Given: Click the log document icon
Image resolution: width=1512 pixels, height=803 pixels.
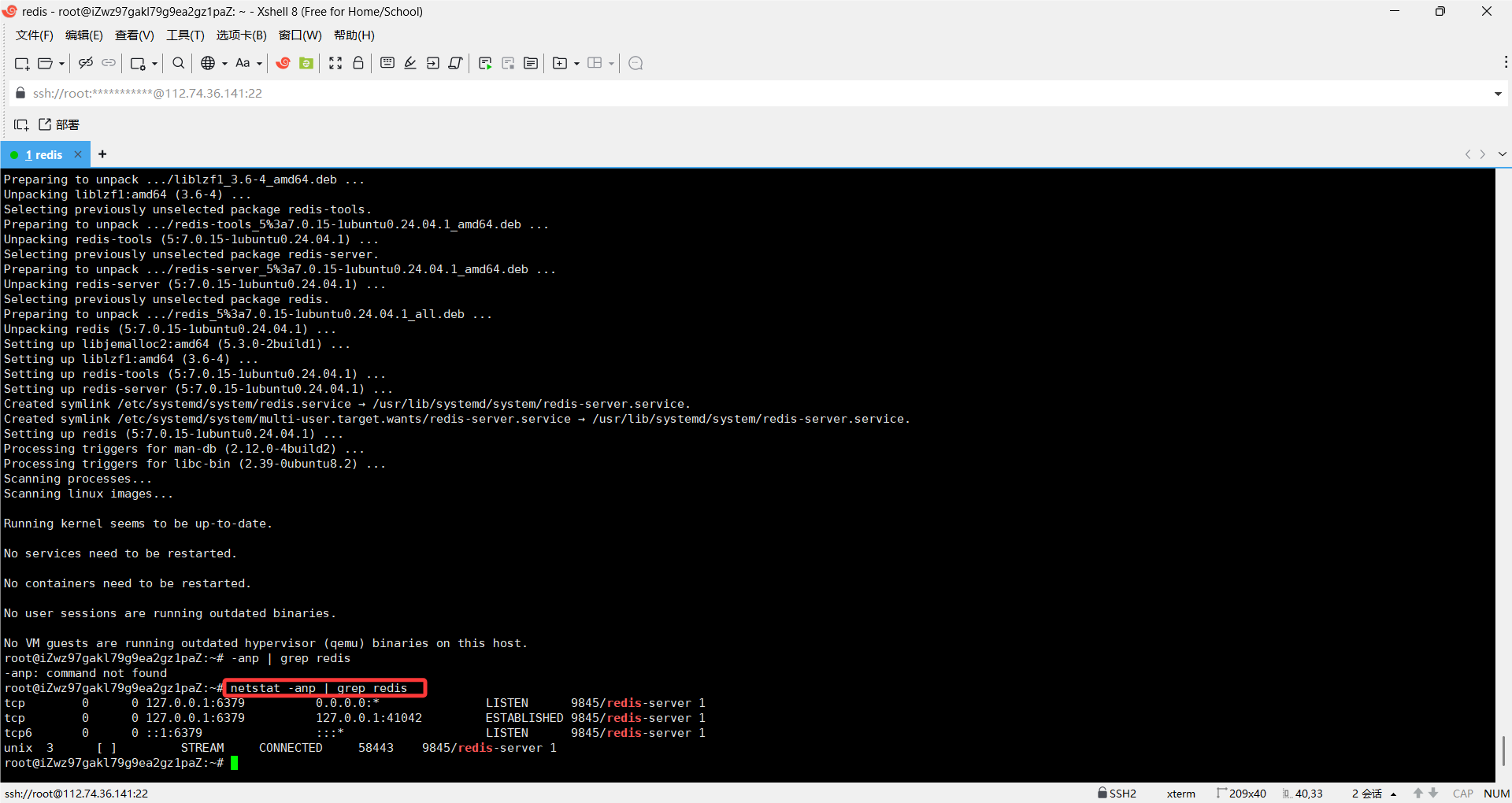Looking at the screenshot, I should pos(531,63).
